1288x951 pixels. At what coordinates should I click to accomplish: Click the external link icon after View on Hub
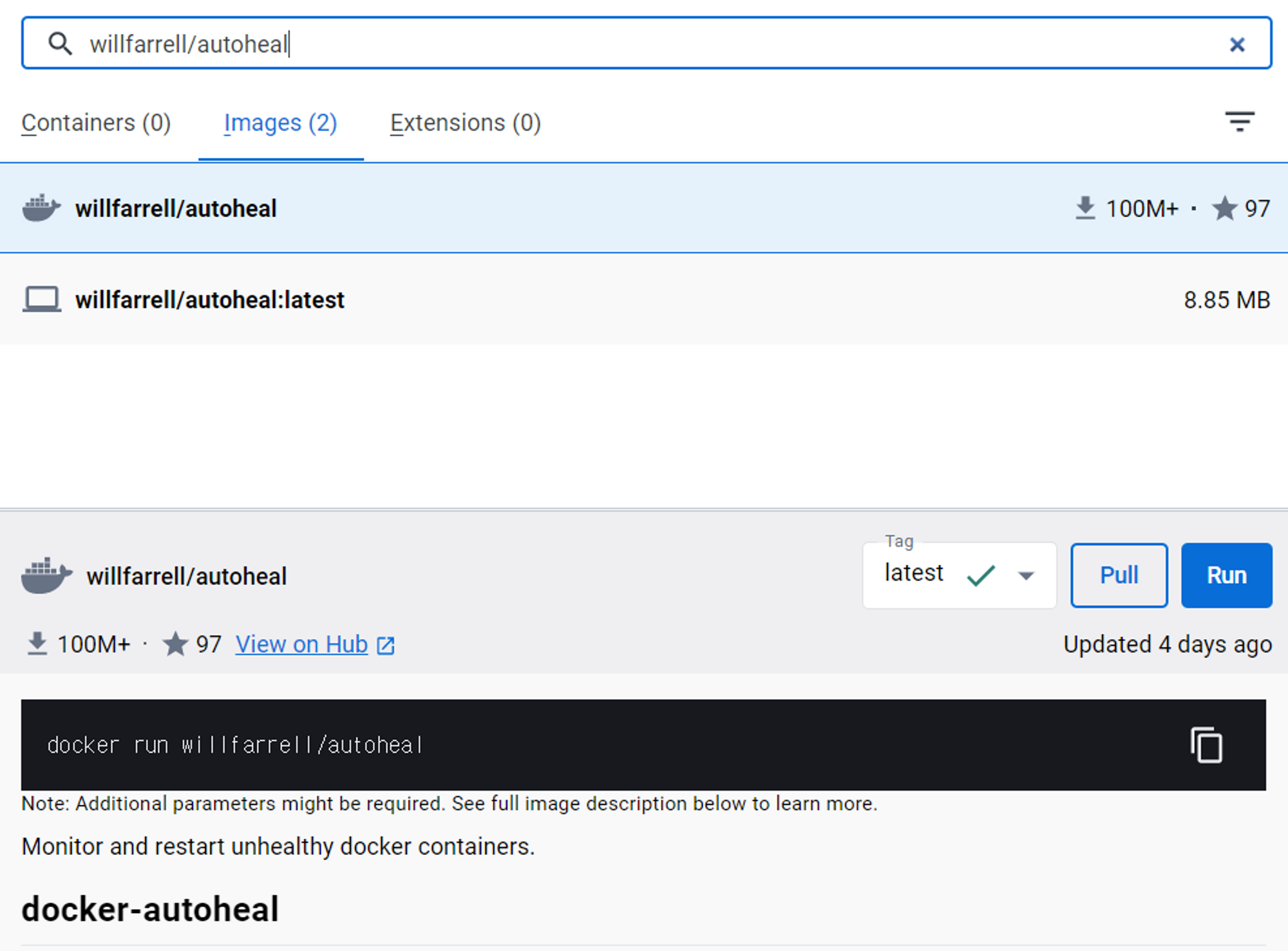pos(385,644)
